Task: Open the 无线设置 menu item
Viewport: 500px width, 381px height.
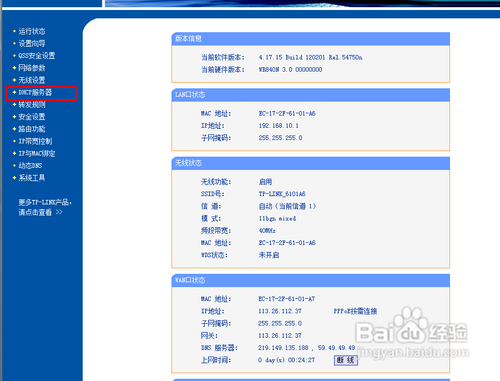Action: coord(32,80)
